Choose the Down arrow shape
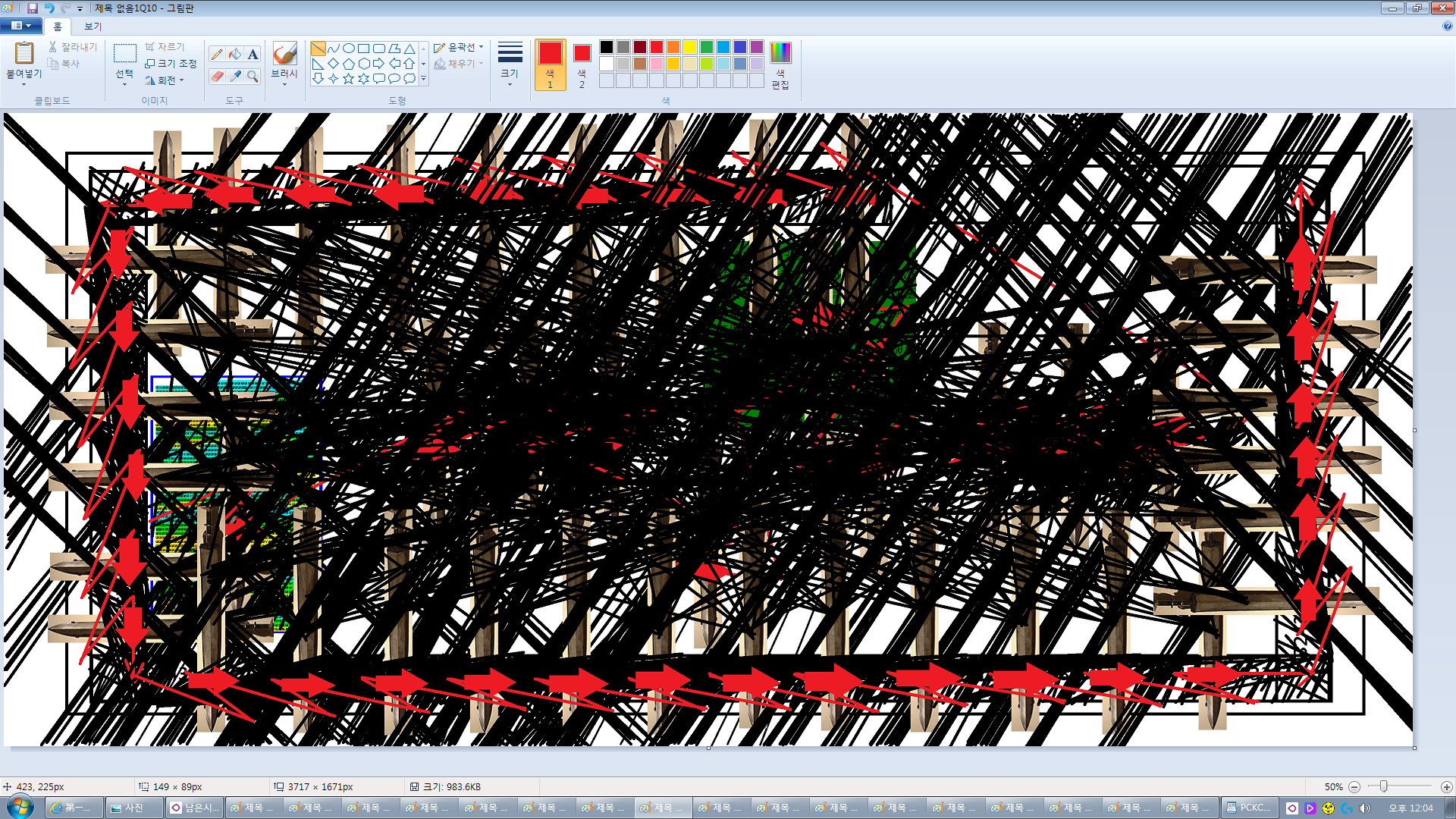1456x819 pixels. (318, 78)
